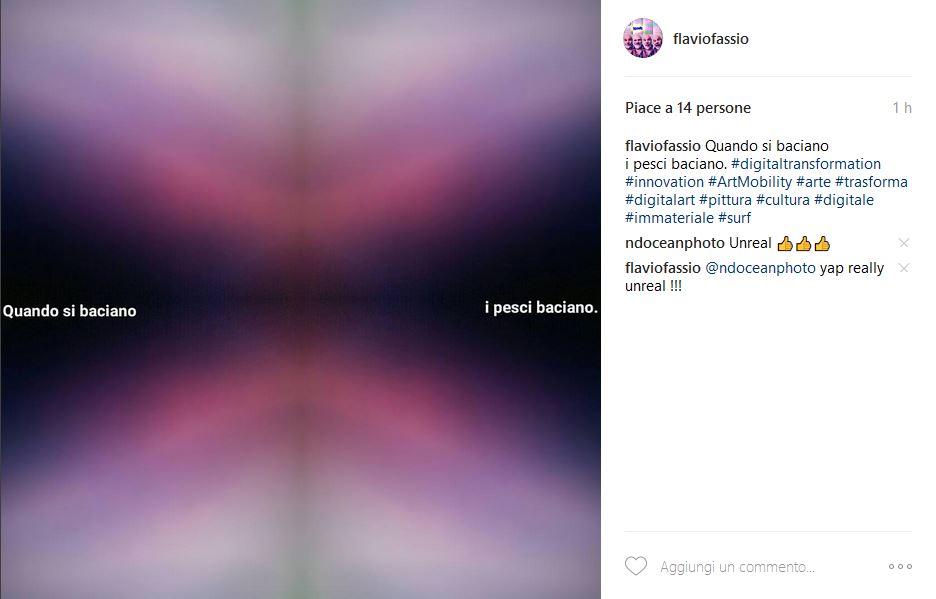Open the #surf hashtag
The width and height of the screenshot is (936, 599).
coord(734,218)
